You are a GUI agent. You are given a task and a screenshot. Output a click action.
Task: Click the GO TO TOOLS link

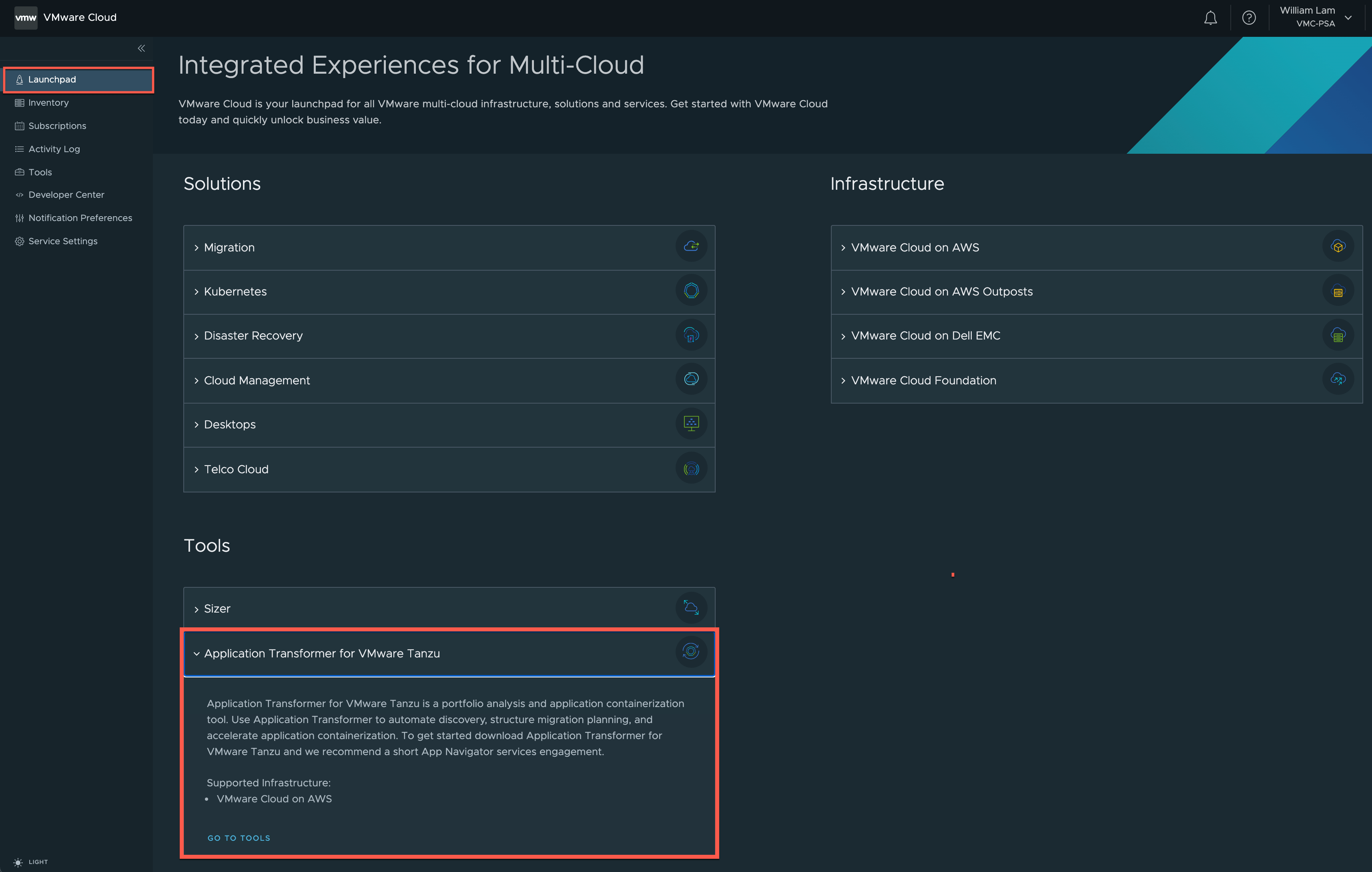[238, 837]
